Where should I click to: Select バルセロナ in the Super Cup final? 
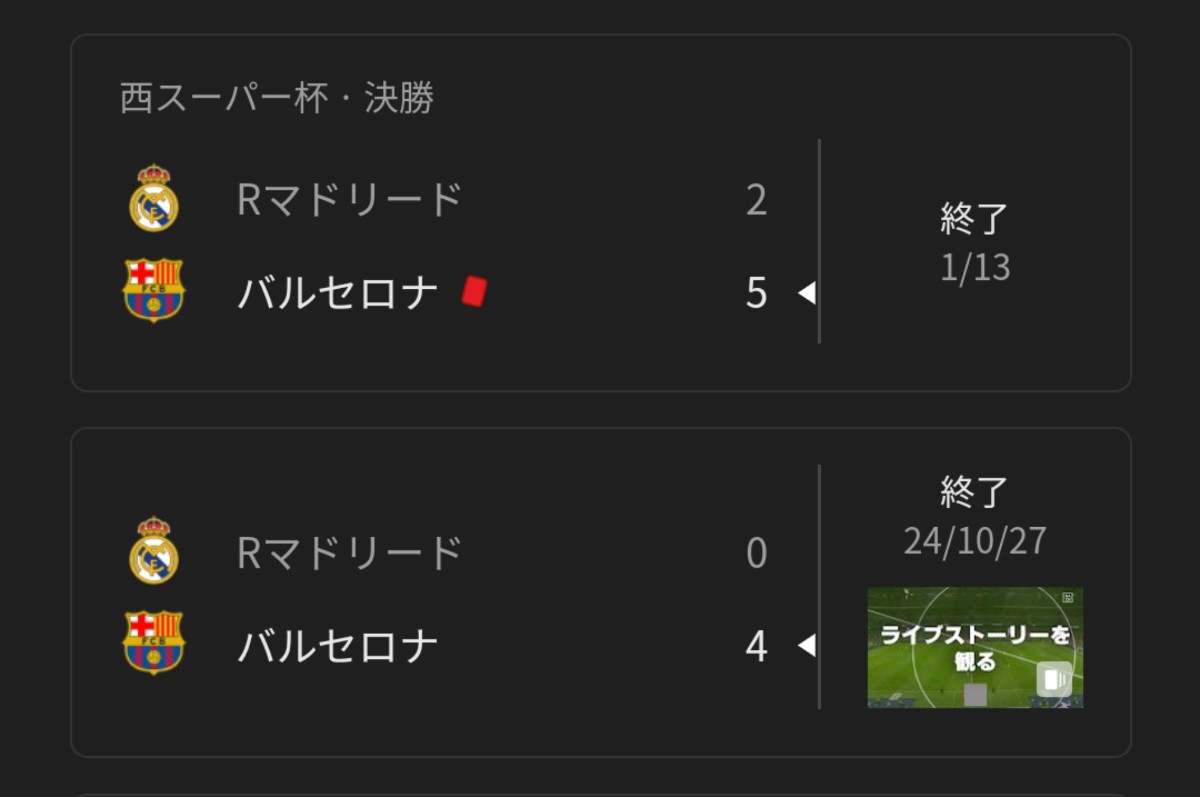pos(338,293)
